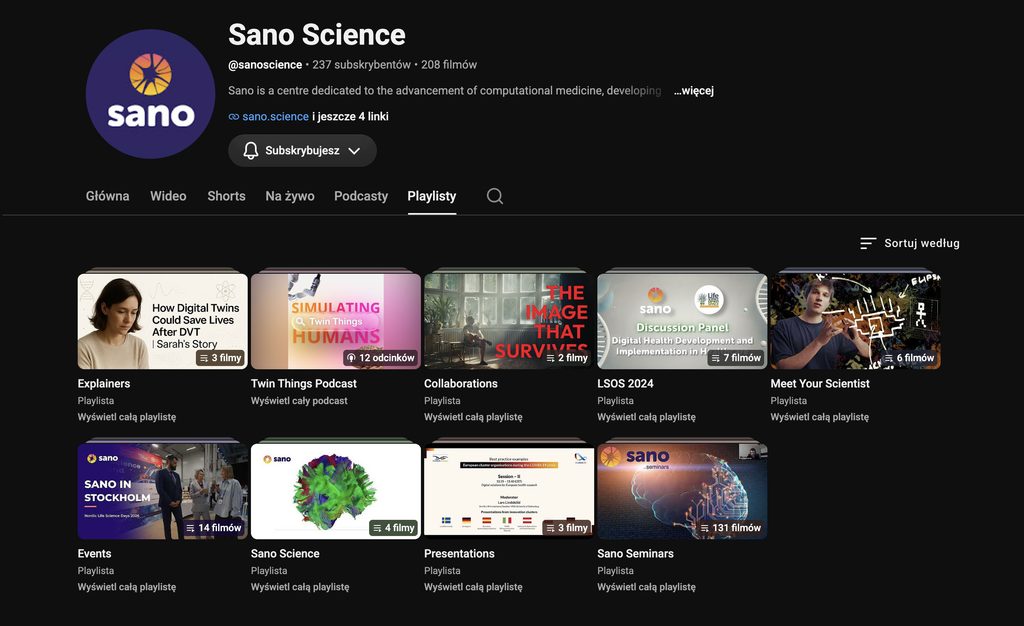Click the Sano channel avatar logo

point(150,94)
